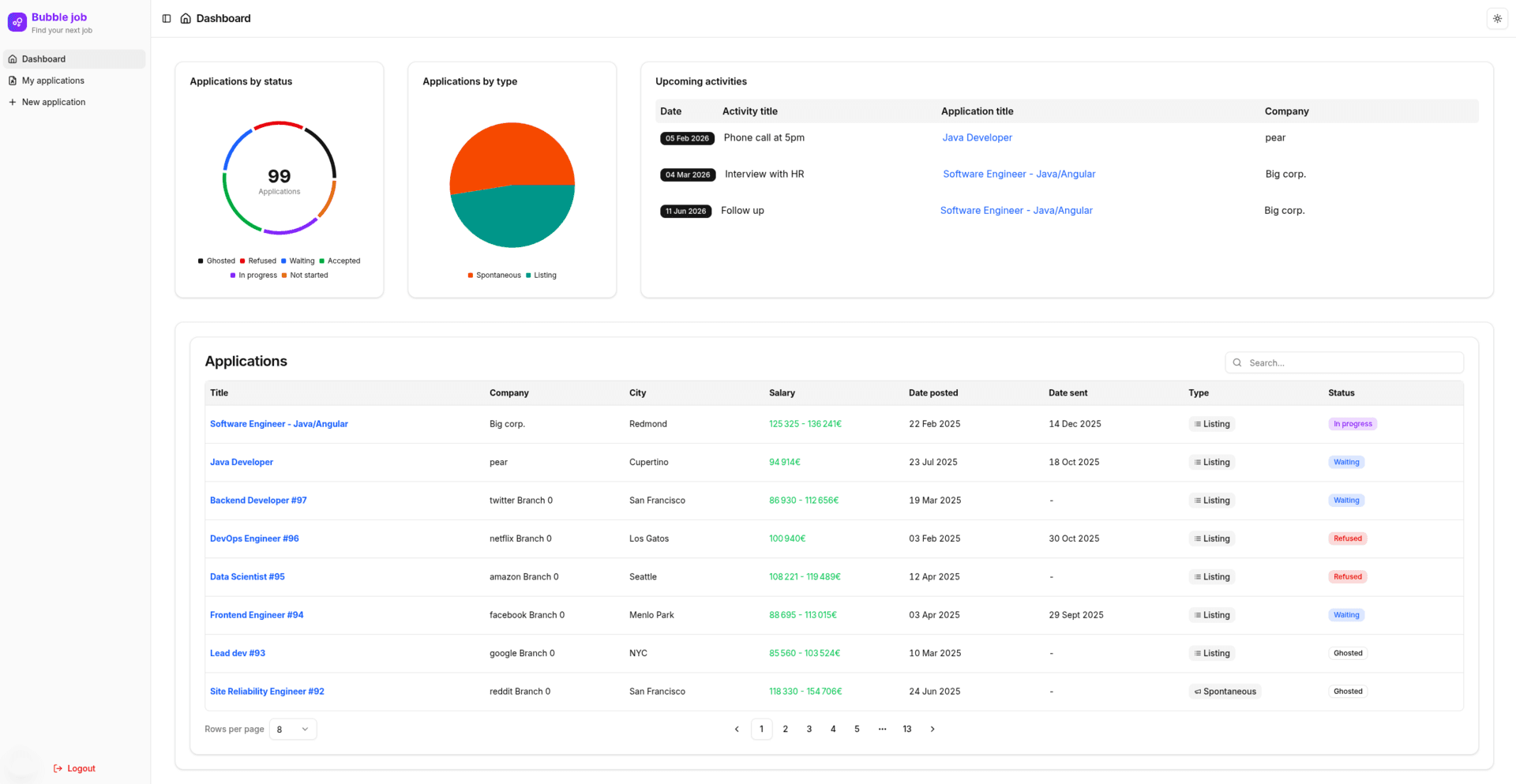Toggle the Spontaneous legend under the pie chart
1516x784 pixels.
(493, 275)
